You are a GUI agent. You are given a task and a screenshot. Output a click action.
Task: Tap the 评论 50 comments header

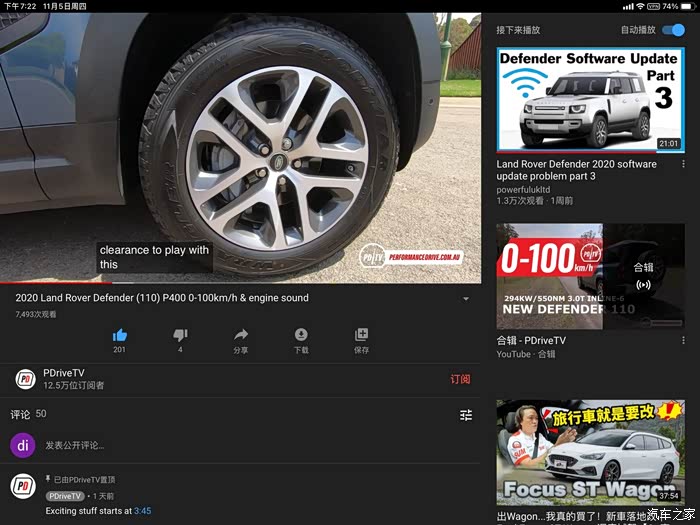click(29, 414)
